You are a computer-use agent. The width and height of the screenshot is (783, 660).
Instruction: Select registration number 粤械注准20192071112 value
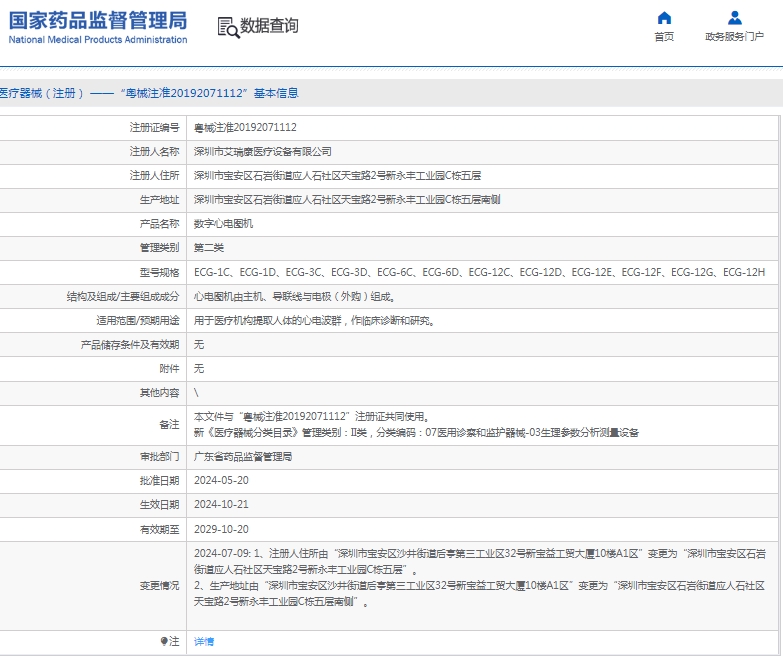coord(245,128)
